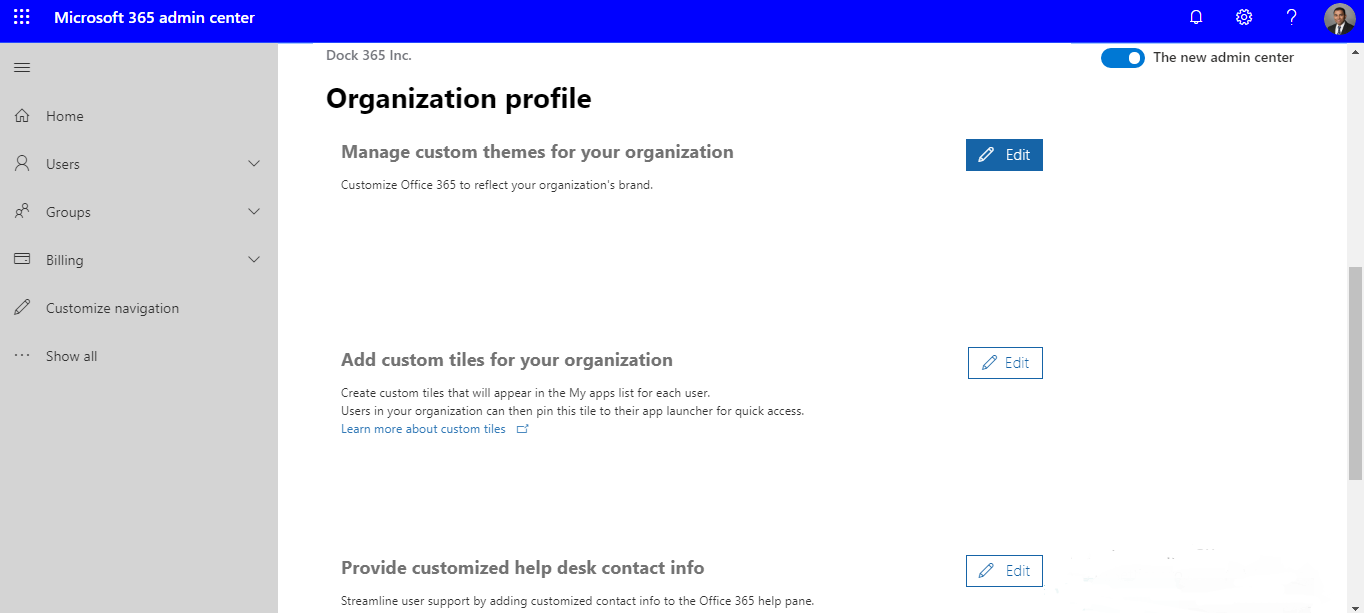Expand the Groups section

coord(253,211)
